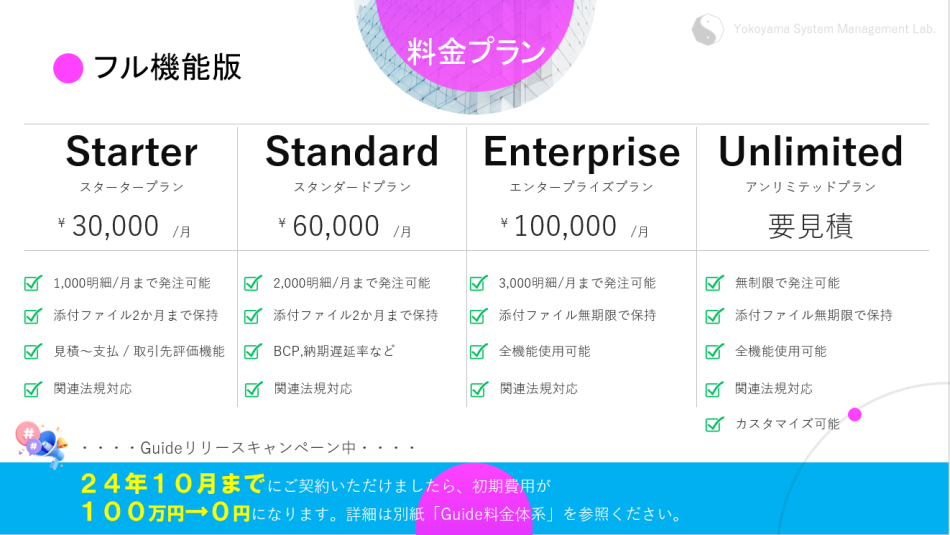Screen dimensions: 950x535
Task: Click the 料金プラン title circle
Action: pos(476,50)
